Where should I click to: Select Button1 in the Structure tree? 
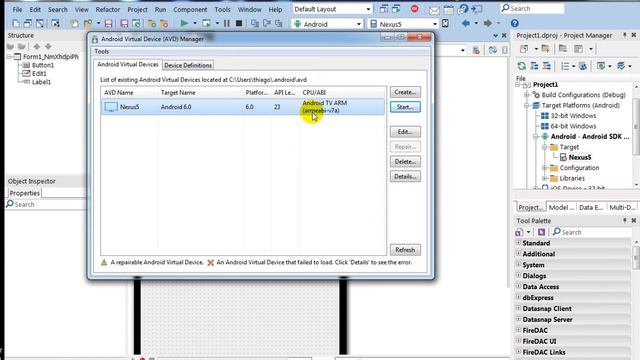(43, 65)
